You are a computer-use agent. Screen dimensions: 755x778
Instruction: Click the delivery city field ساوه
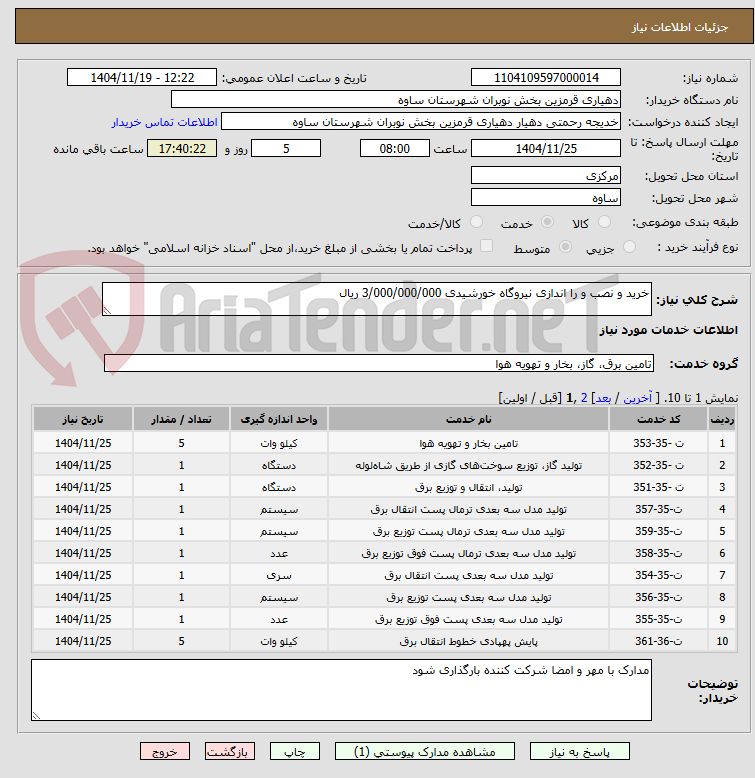pos(546,197)
